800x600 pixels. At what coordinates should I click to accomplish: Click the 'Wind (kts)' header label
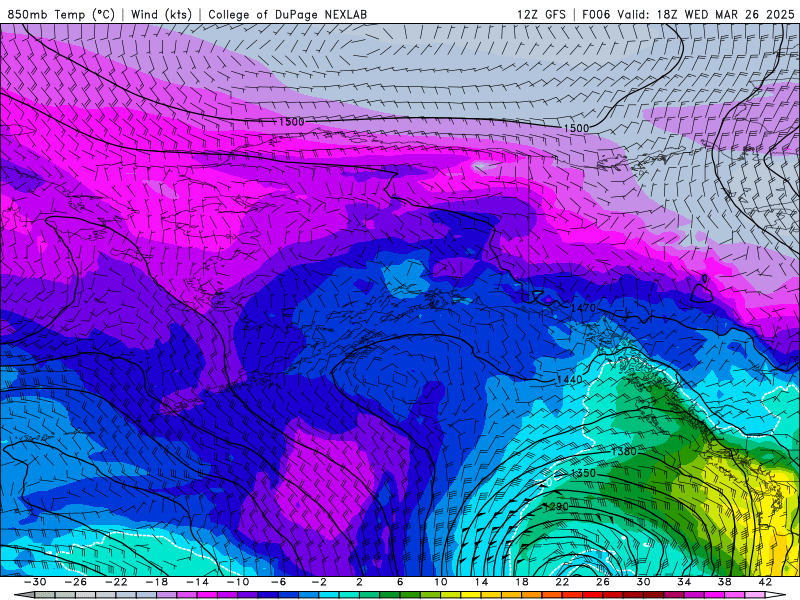coord(161,14)
